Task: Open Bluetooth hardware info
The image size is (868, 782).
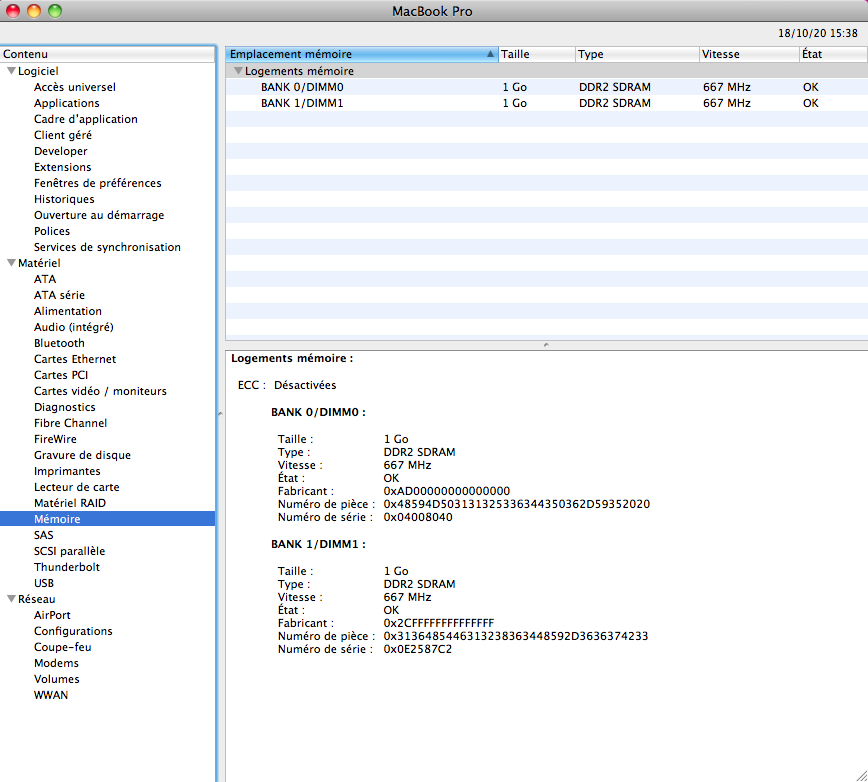Action: click(59, 343)
